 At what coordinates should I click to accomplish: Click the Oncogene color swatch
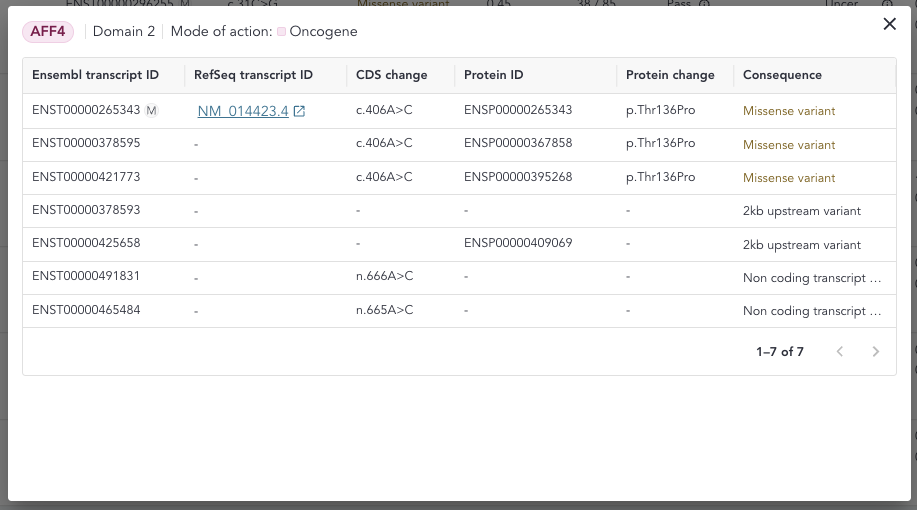click(282, 32)
